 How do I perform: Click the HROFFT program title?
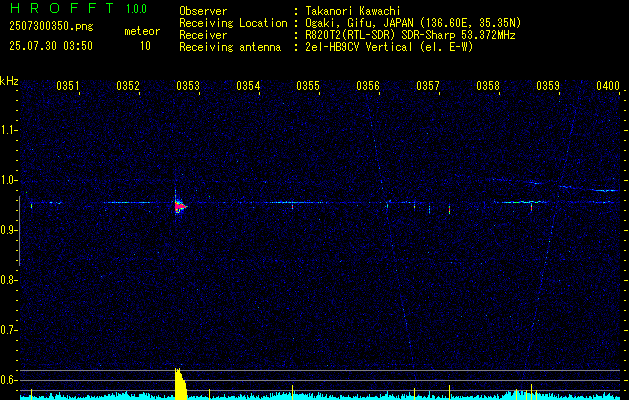pyautogui.click(x=62, y=8)
